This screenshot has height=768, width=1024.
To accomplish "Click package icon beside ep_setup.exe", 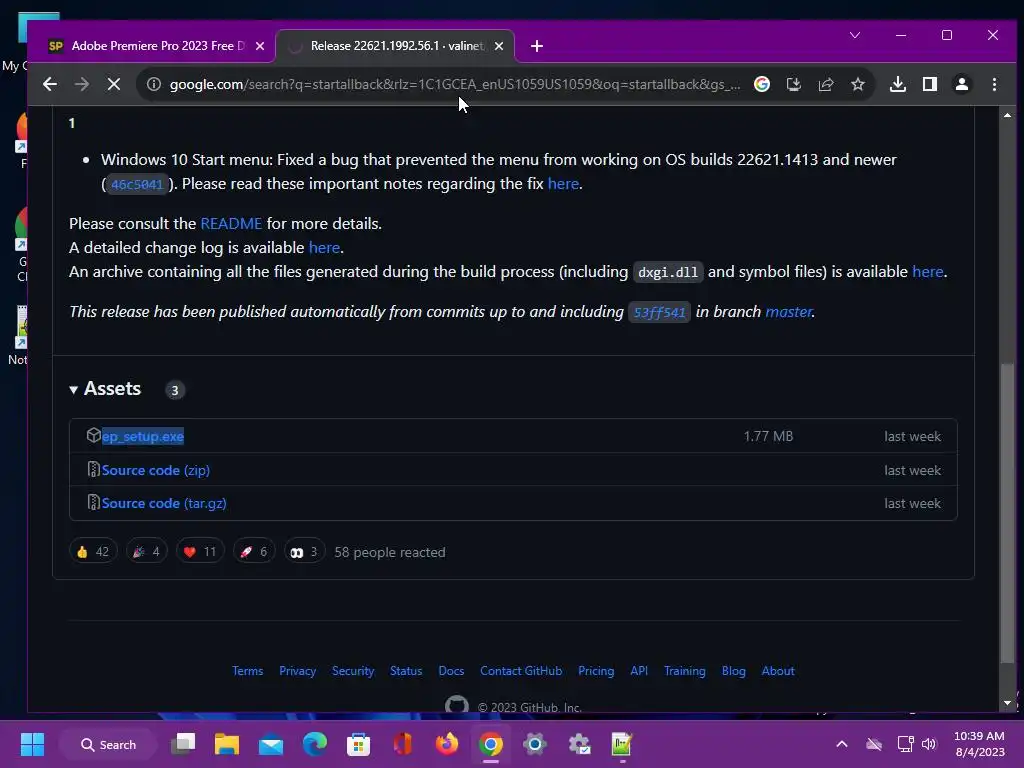I will click(93, 436).
